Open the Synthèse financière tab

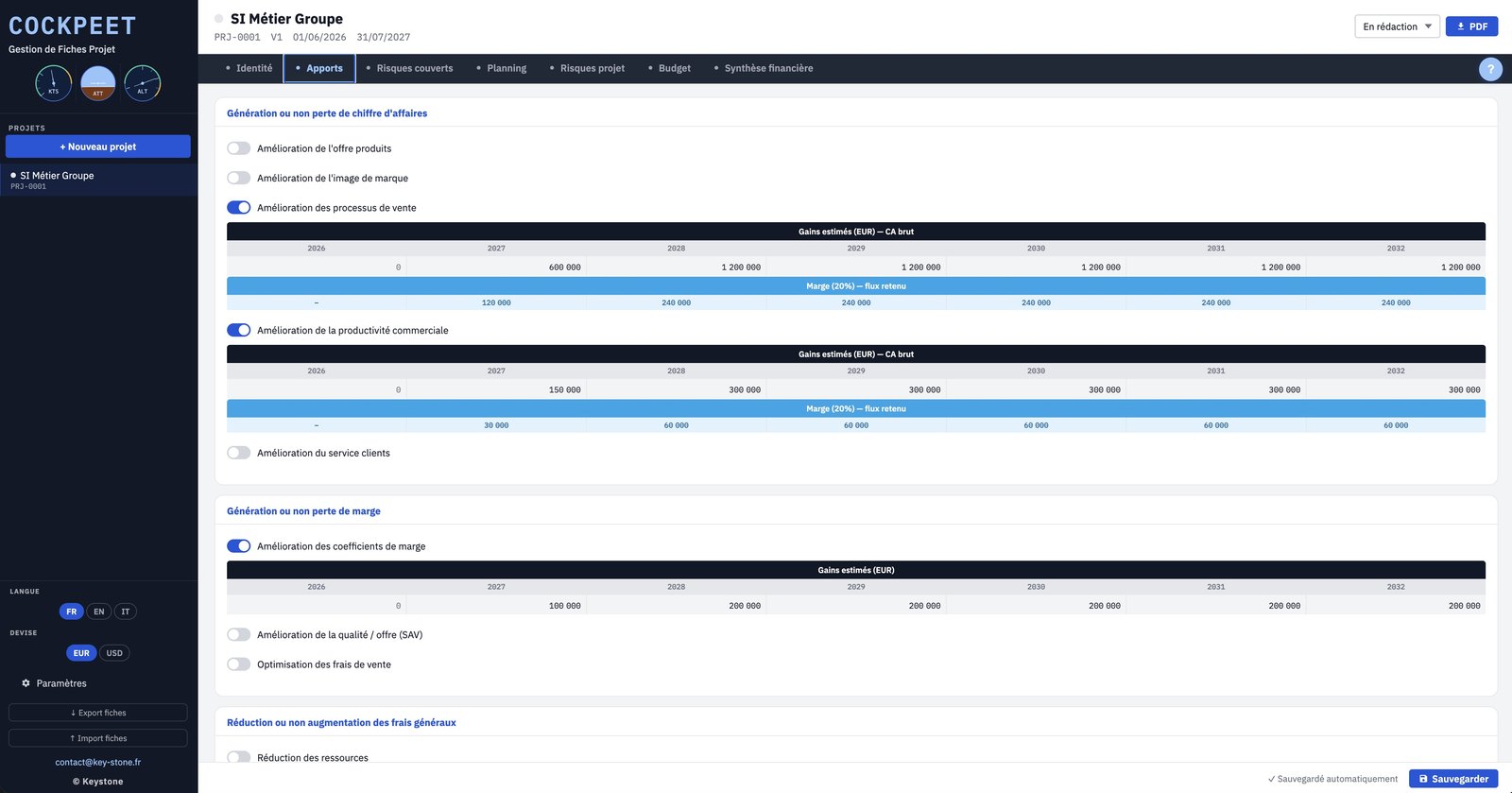point(764,68)
